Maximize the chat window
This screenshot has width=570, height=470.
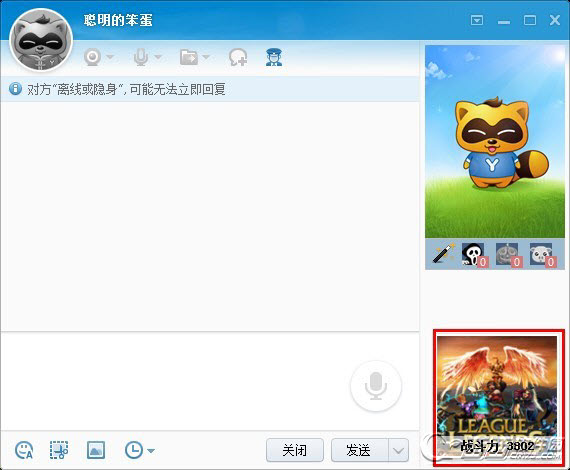tap(530, 20)
